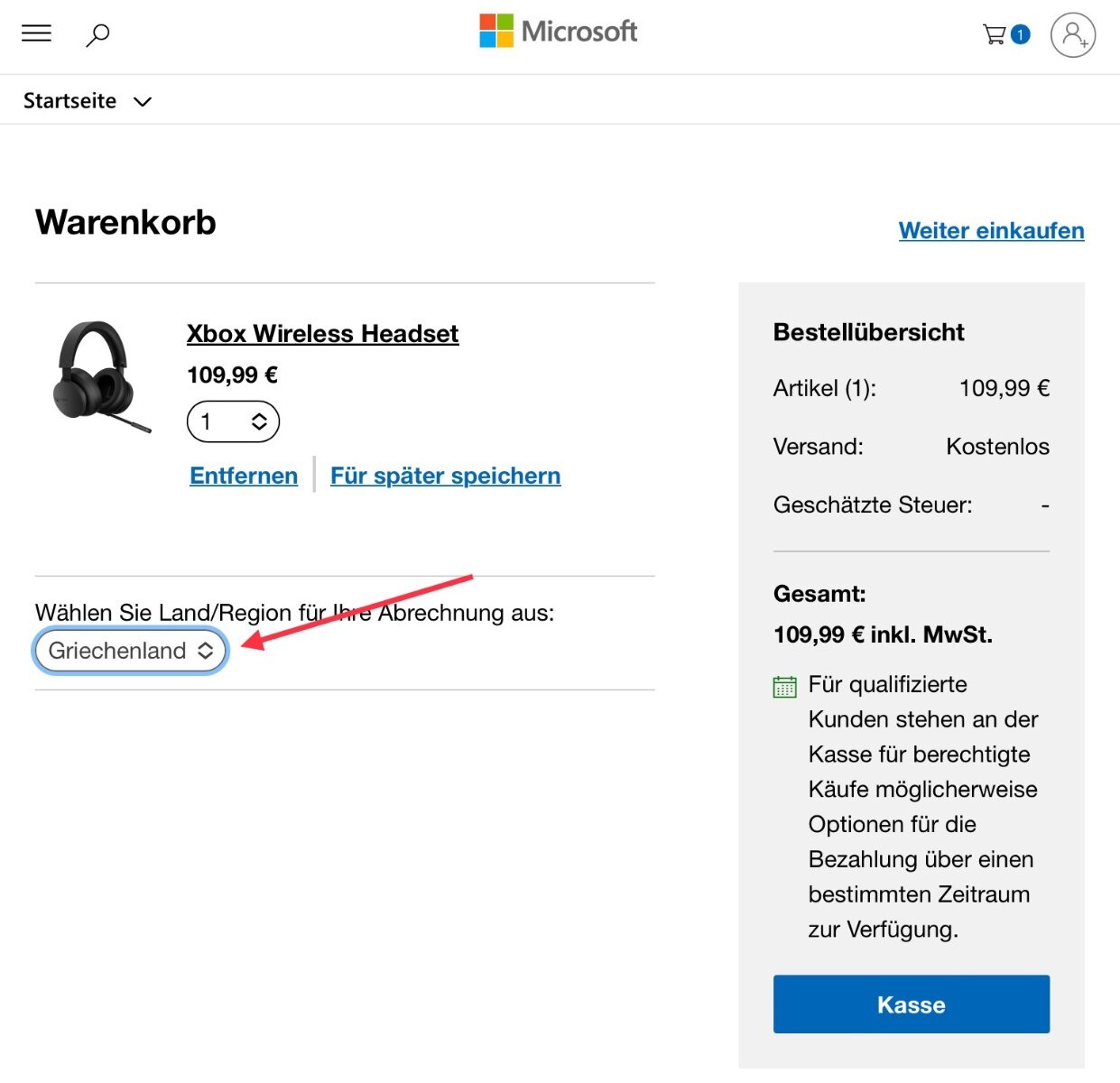The width and height of the screenshot is (1120, 1083).
Task: Click the Wählen Sie Land/Region label
Action: pyautogui.click(x=294, y=613)
